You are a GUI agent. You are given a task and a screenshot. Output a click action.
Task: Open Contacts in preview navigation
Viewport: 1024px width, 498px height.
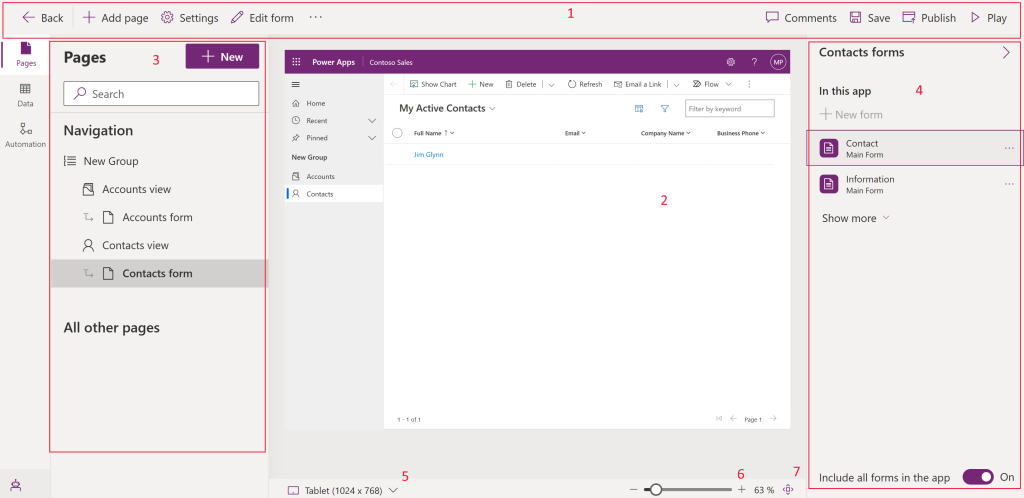click(x=334, y=194)
